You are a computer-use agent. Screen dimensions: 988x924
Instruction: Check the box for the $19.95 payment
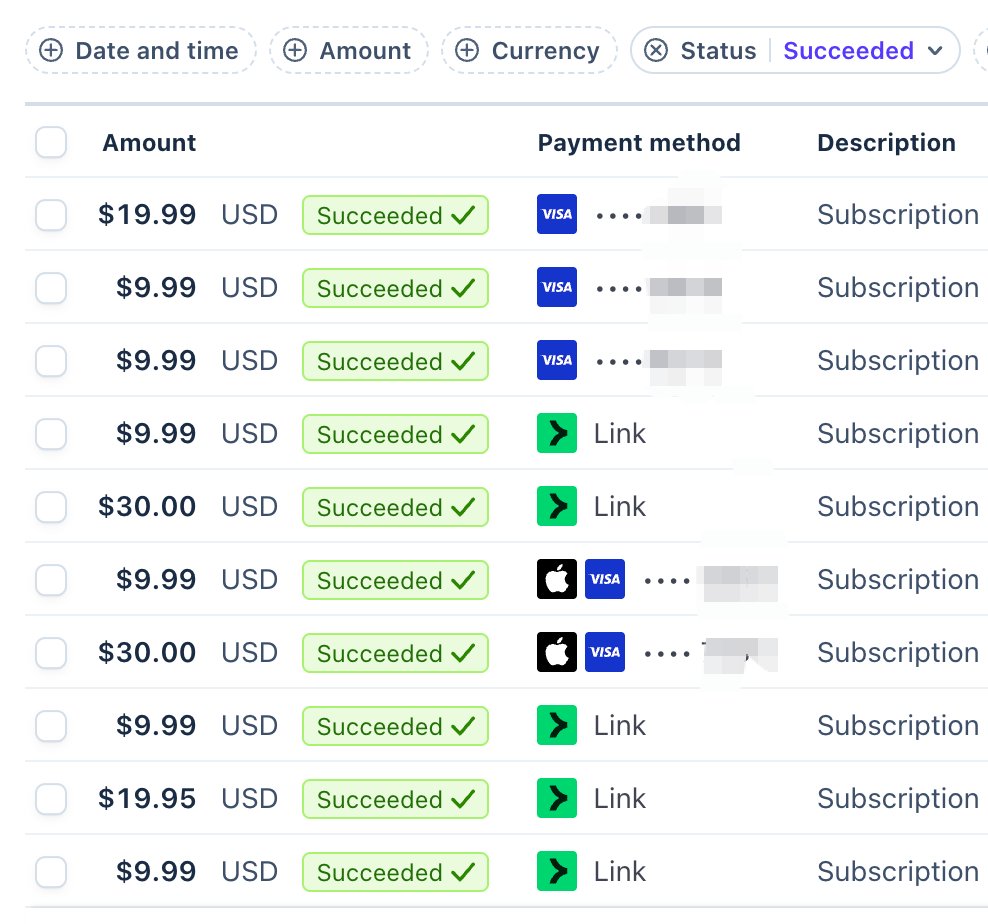(51, 799)
